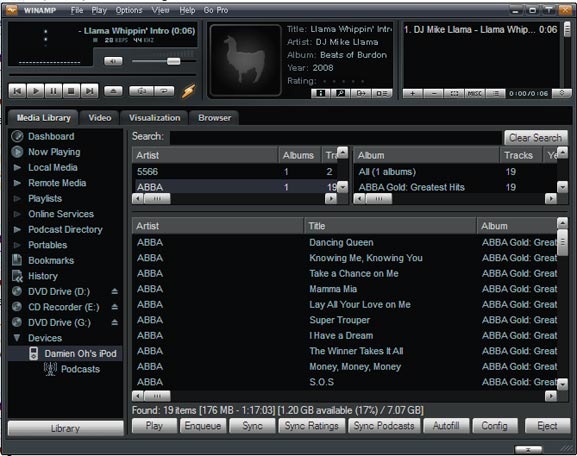Screen dimensions: 577x456
Task: Click the Search input field
Action: 336,137
